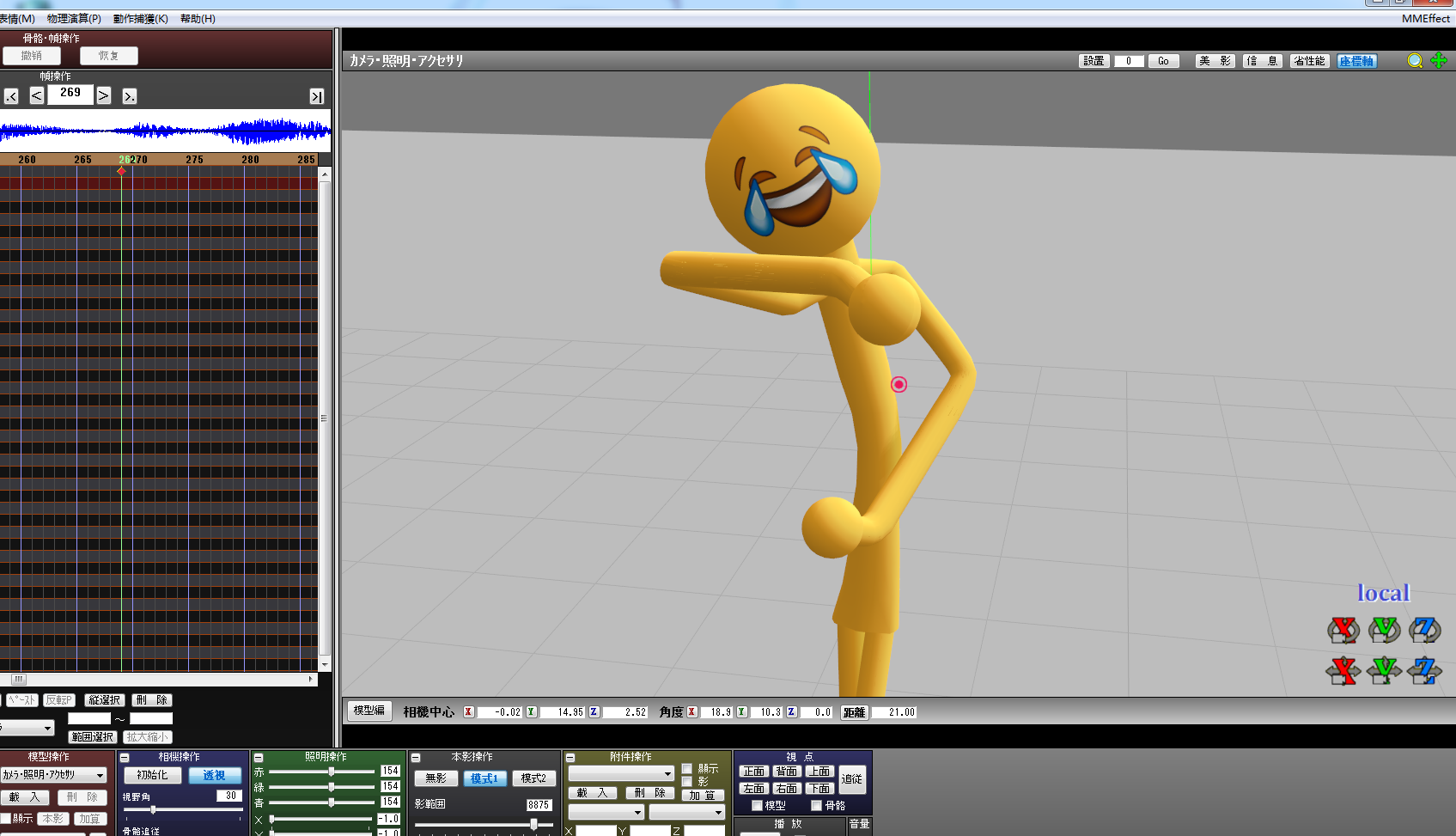Click the red X local axis icon
The height and width of the screenshot is (836, 1456).
click(x=1343, y=630)
